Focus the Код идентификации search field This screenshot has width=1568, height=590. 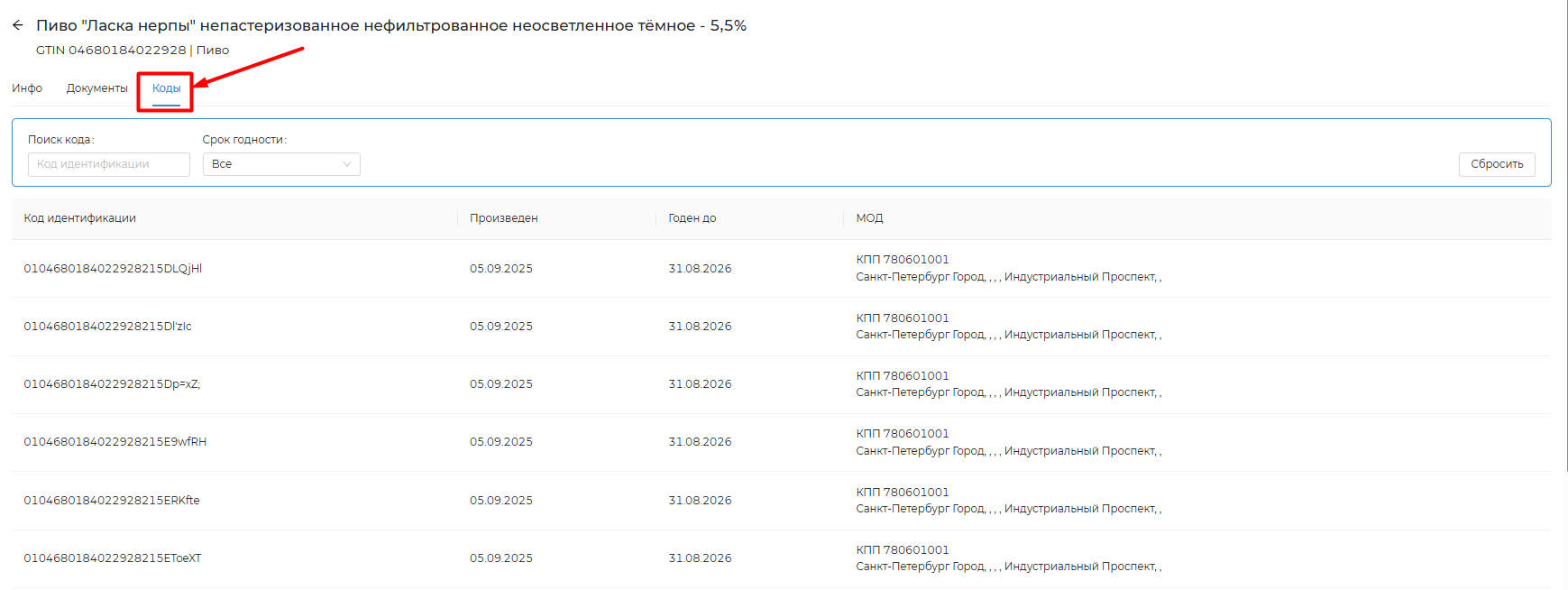108,164
